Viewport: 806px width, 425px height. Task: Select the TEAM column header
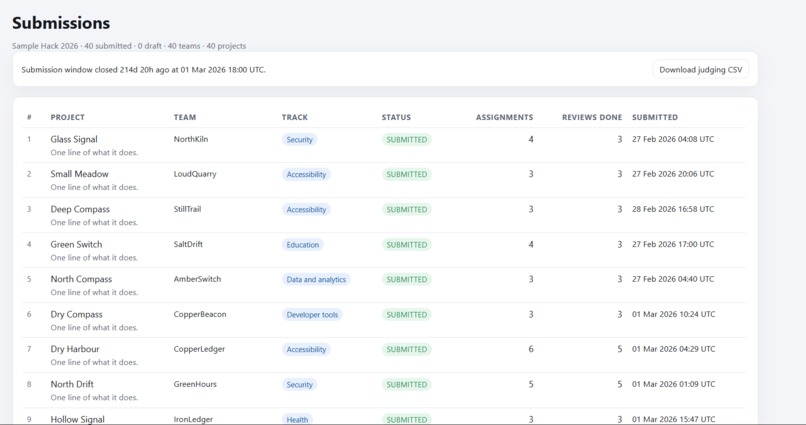185,117
